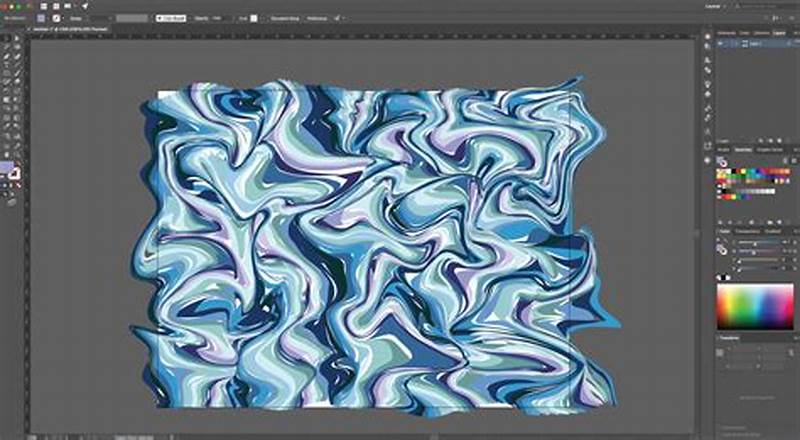Select the Pen tool

(6, 56)
